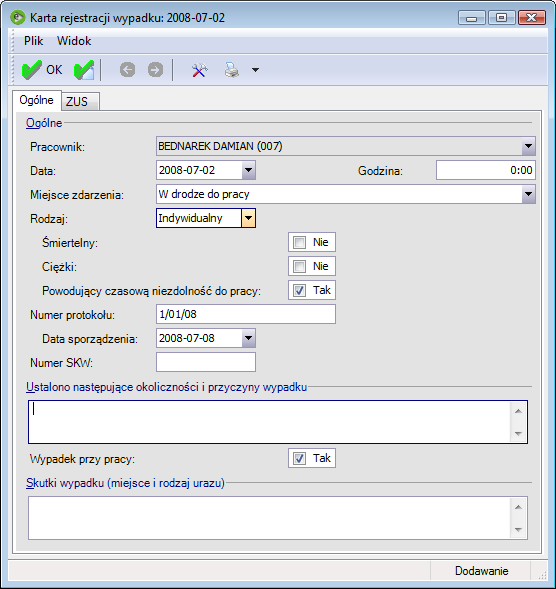Image resolution: width=556 pixels, height=589 pixels.
Task: Click scroll-down arrow in Skutki wypadku box
Action: 518,530
